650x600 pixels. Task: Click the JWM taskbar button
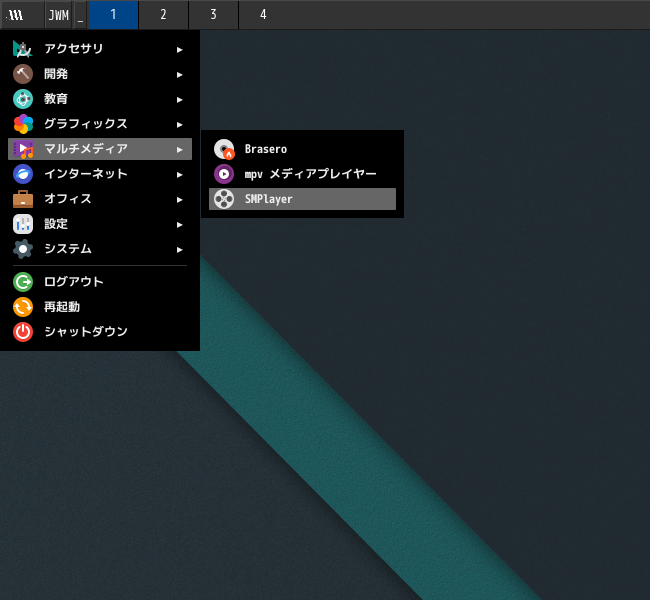point(58,15)
